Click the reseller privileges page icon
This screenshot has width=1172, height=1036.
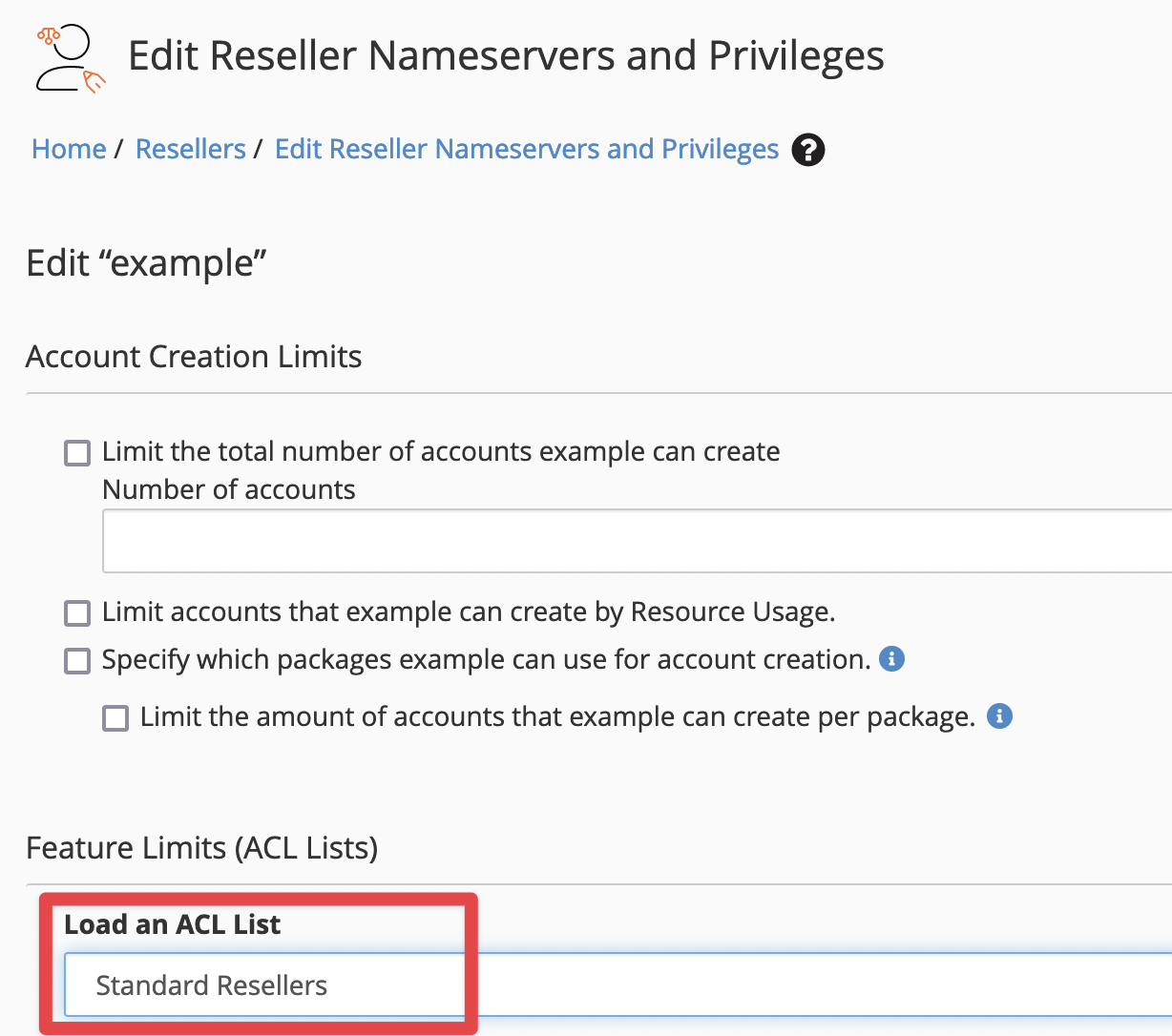(70, 59)
